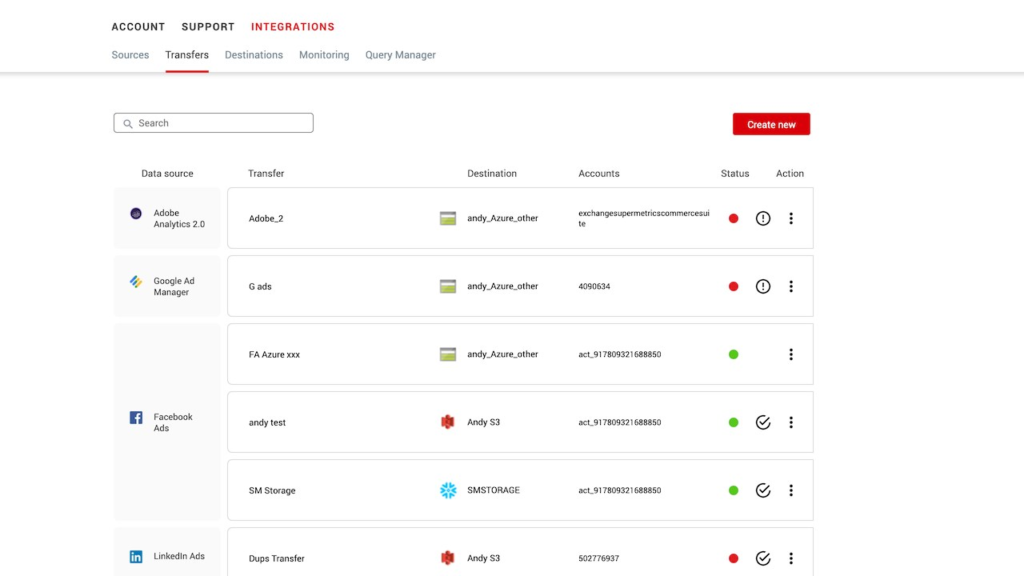Click the LinkedIn Ads source label
Screen dimensions: 1024x576
(179, 556)
